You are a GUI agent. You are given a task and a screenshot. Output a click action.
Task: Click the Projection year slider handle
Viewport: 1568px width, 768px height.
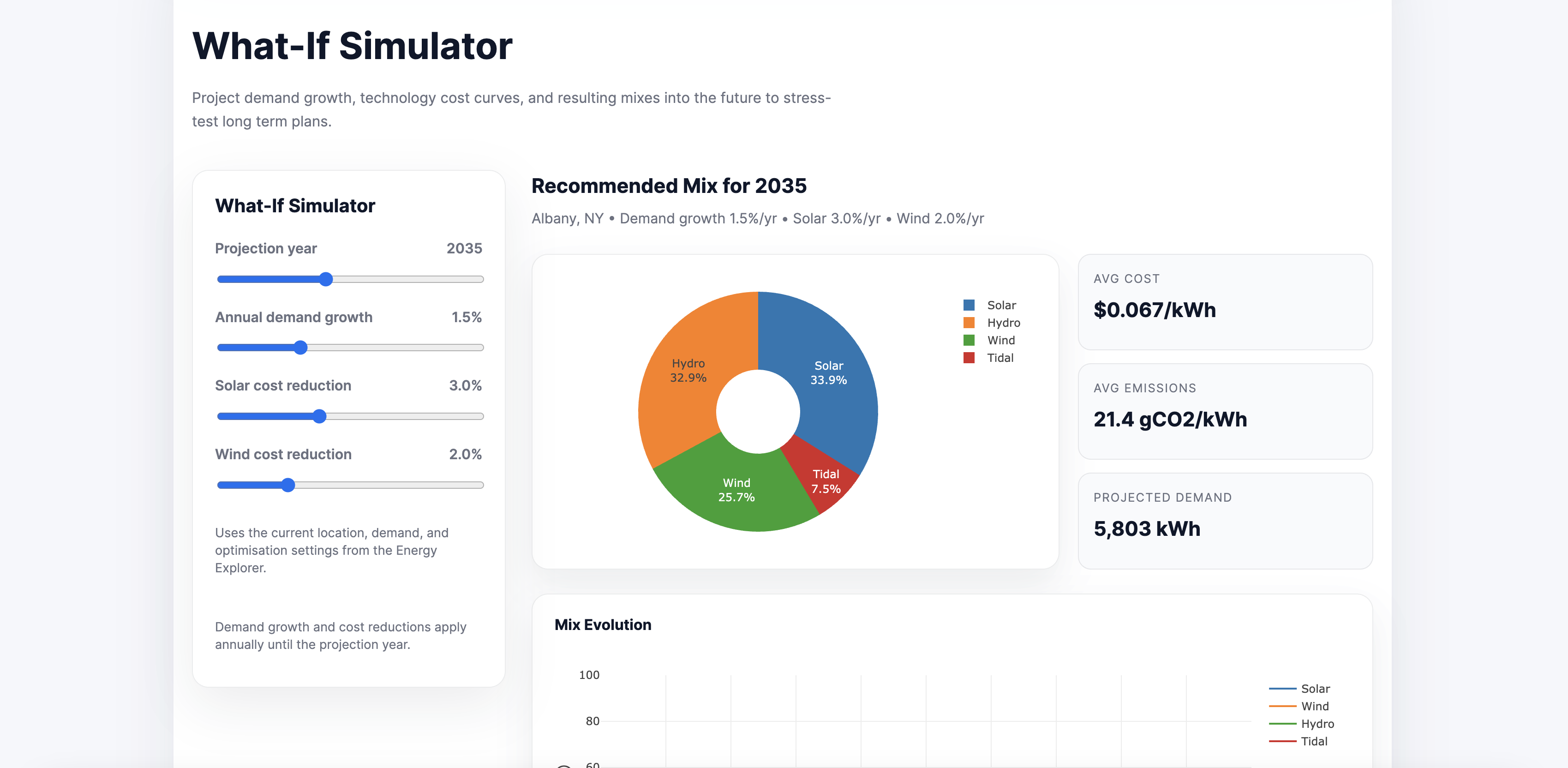coord(326,280)
